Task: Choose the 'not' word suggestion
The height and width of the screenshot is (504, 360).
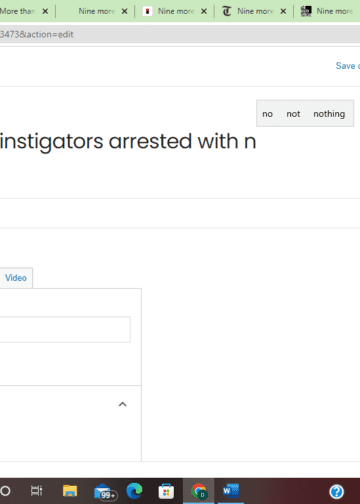Action: pyautogui.click(x=293, y=114)
